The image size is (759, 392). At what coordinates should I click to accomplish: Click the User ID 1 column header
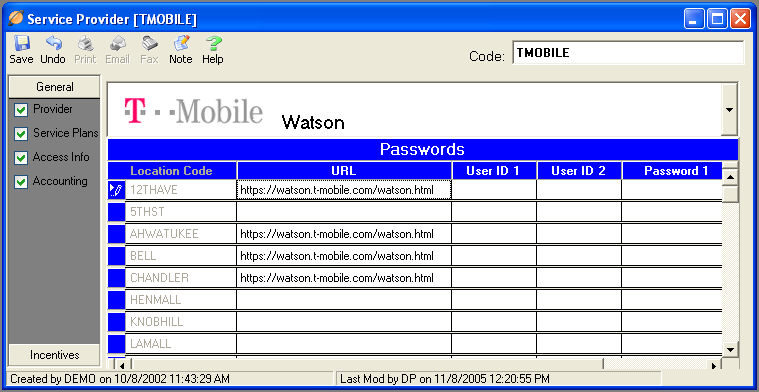coord(494,171)
